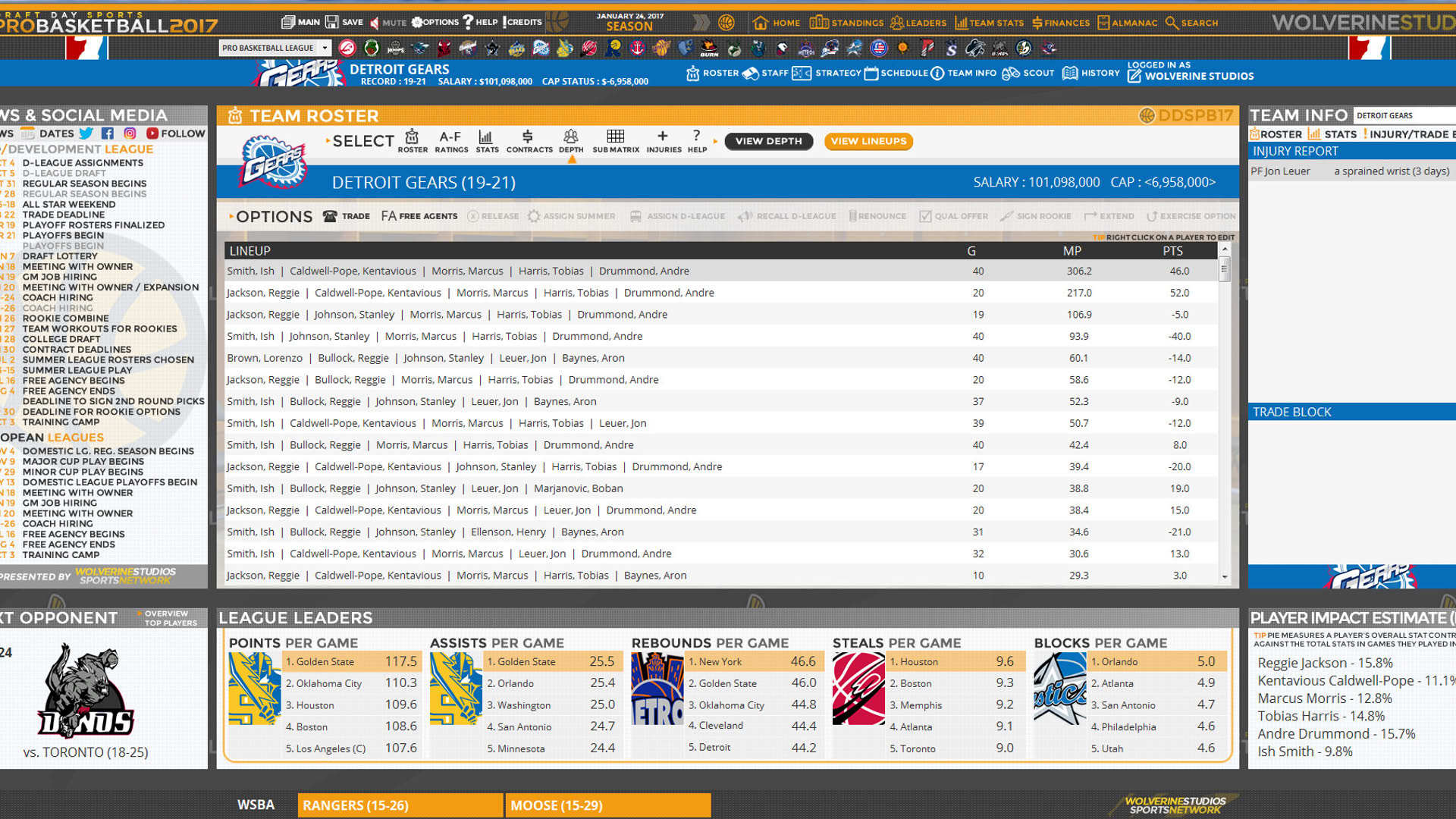Click Rangers (15-26) WSBA ticker
Viewport: 1456px width, 819px height.
400,805
